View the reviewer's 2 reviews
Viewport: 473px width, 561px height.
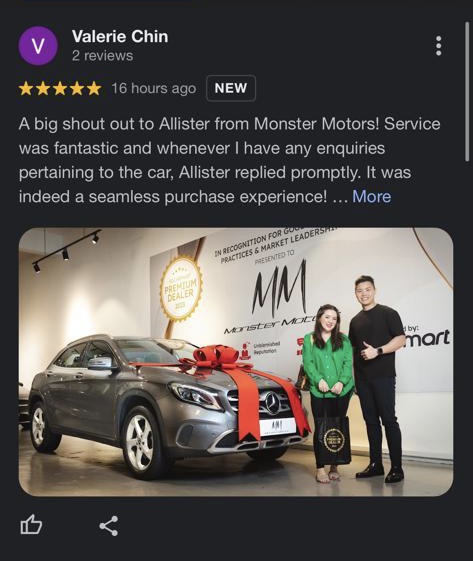(102, 55)
